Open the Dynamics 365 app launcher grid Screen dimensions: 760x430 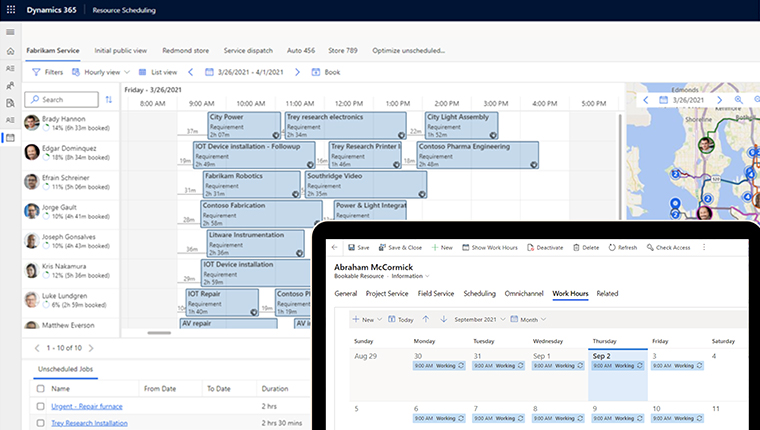tap(11, 9)
